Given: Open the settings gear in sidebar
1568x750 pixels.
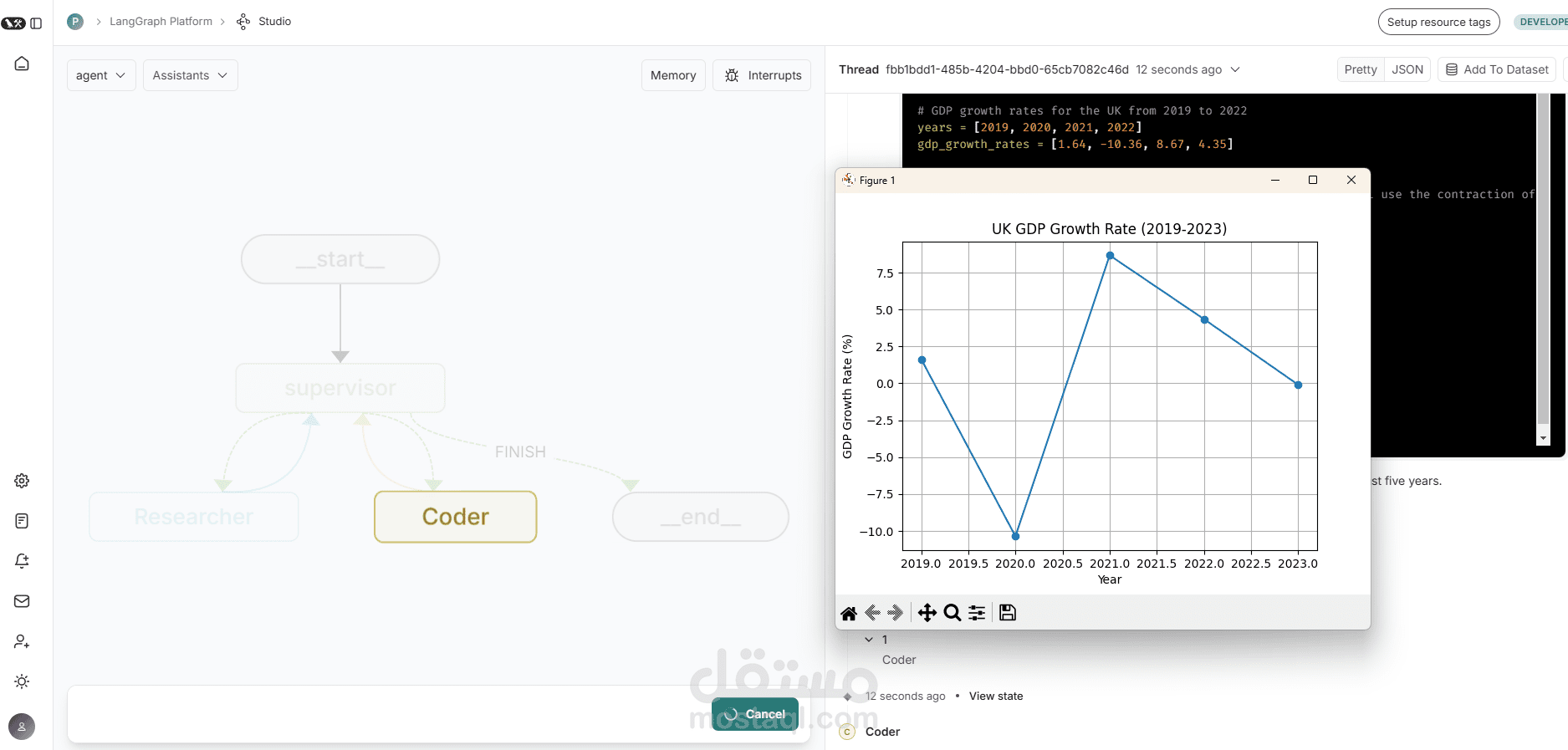Looking at the screenshot, I should (22, 481).
